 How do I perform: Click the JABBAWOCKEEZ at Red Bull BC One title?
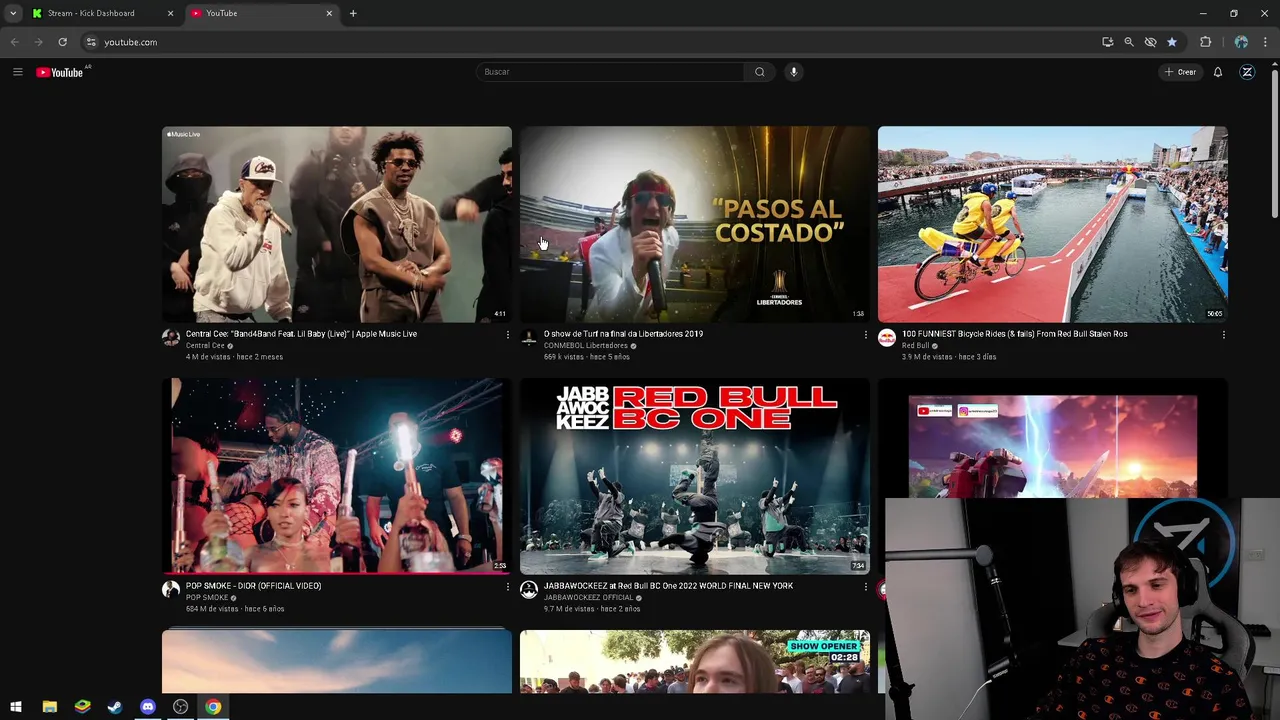click(668, 586)
